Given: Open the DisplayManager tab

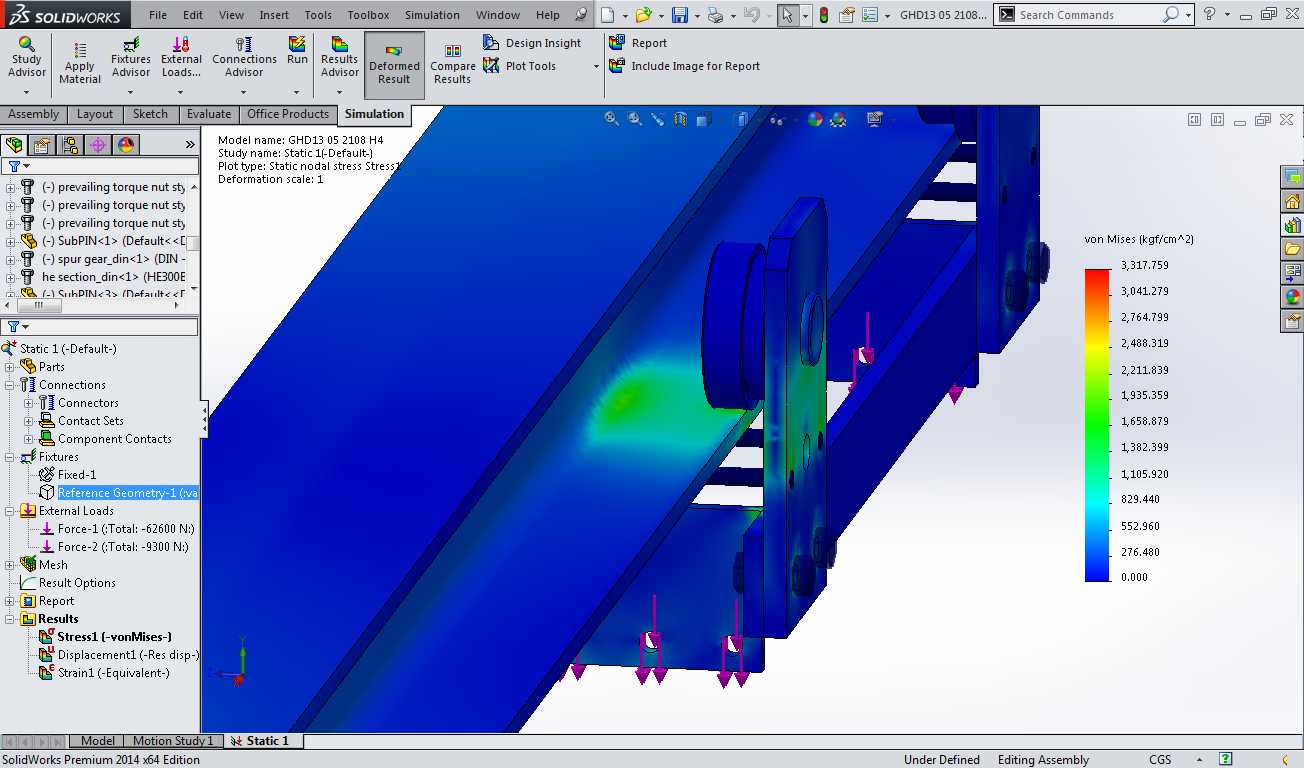Looking at the screenshot, I should 126,144.
